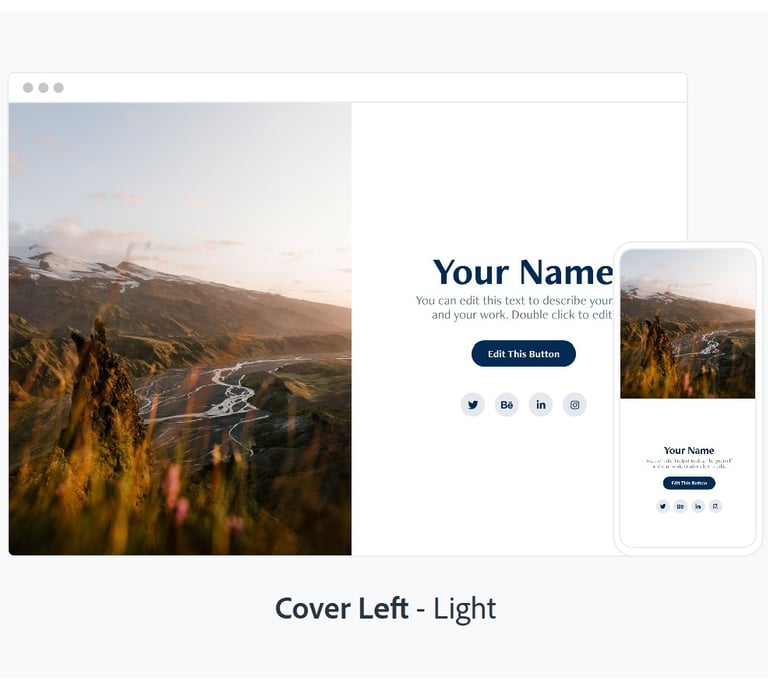Tap the Twitter icon in phone mockup
This screenshot has height=688, width=768.
(663, 506)
